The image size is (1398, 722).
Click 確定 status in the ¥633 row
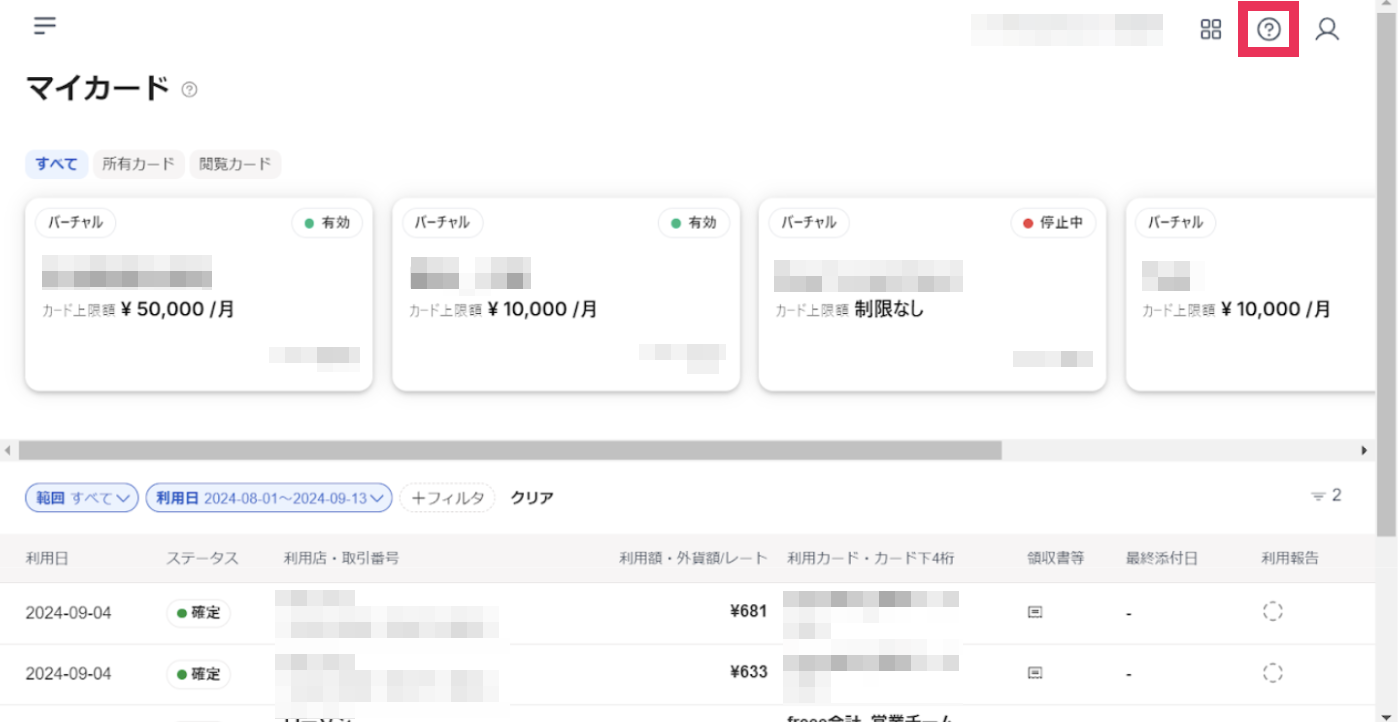[x=198, y=674]
